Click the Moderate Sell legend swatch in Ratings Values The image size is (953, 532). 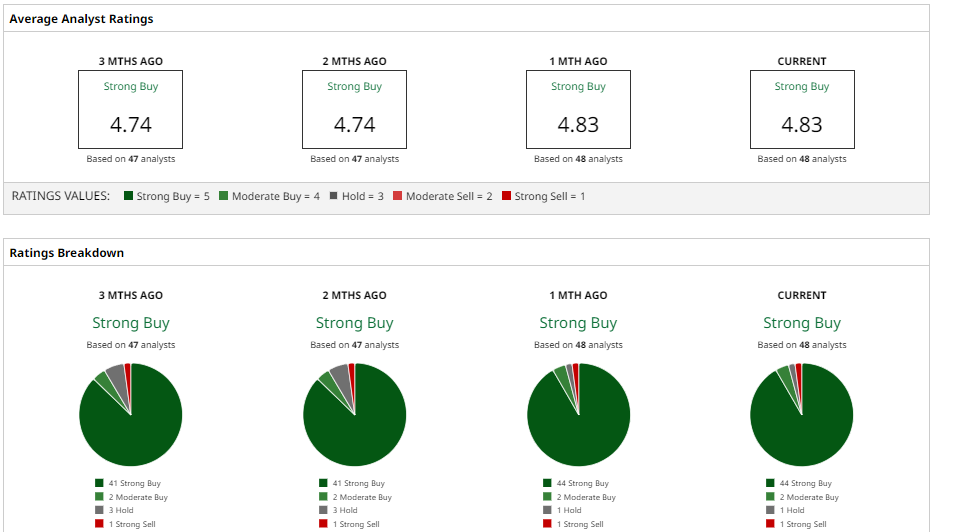click(397, 196)
